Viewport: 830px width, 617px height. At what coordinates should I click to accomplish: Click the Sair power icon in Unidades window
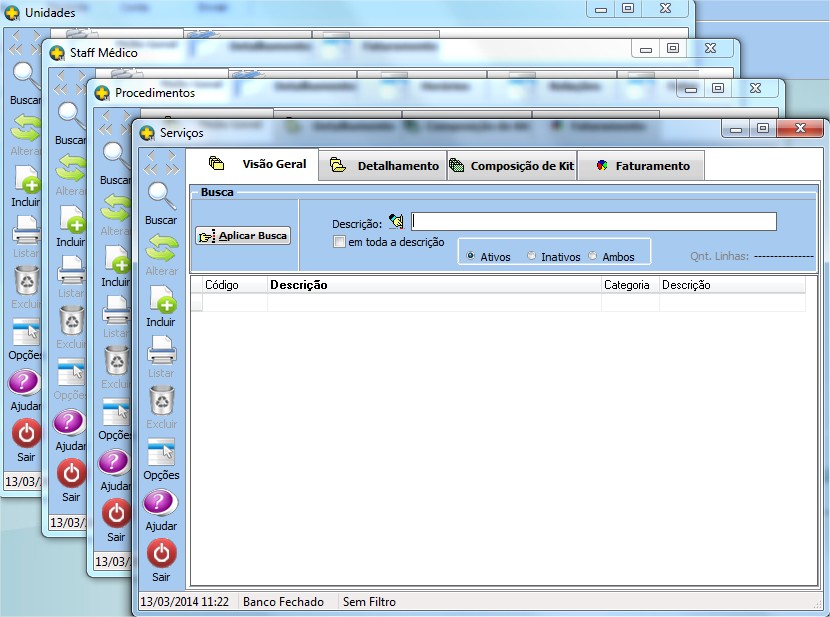pyautogui.click(x=26, y=433)
